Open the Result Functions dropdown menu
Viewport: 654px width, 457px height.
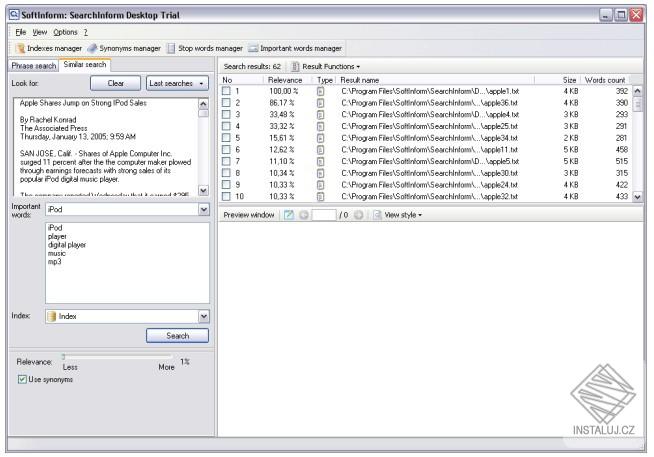click(331, 66)
